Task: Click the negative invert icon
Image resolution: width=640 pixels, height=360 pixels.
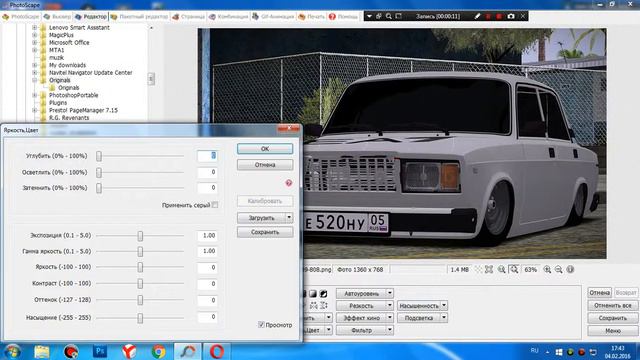Action: coord(323,293)
